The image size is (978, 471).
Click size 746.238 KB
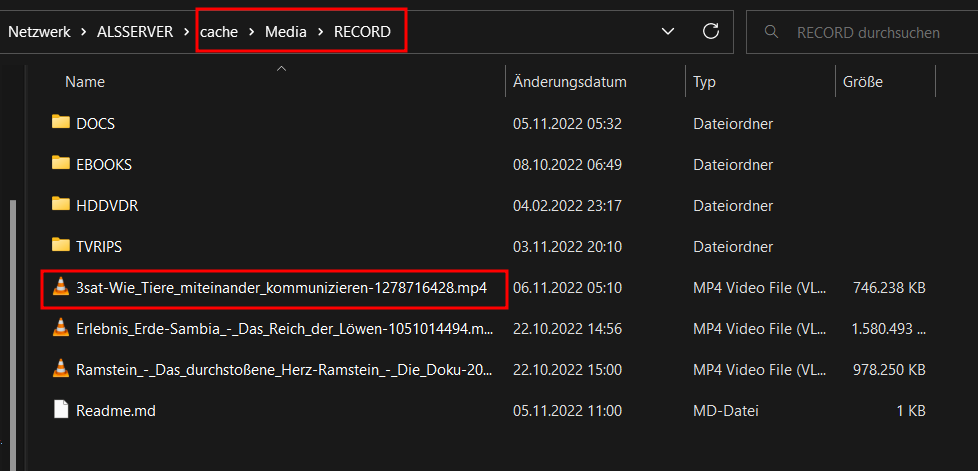(889, 288)
